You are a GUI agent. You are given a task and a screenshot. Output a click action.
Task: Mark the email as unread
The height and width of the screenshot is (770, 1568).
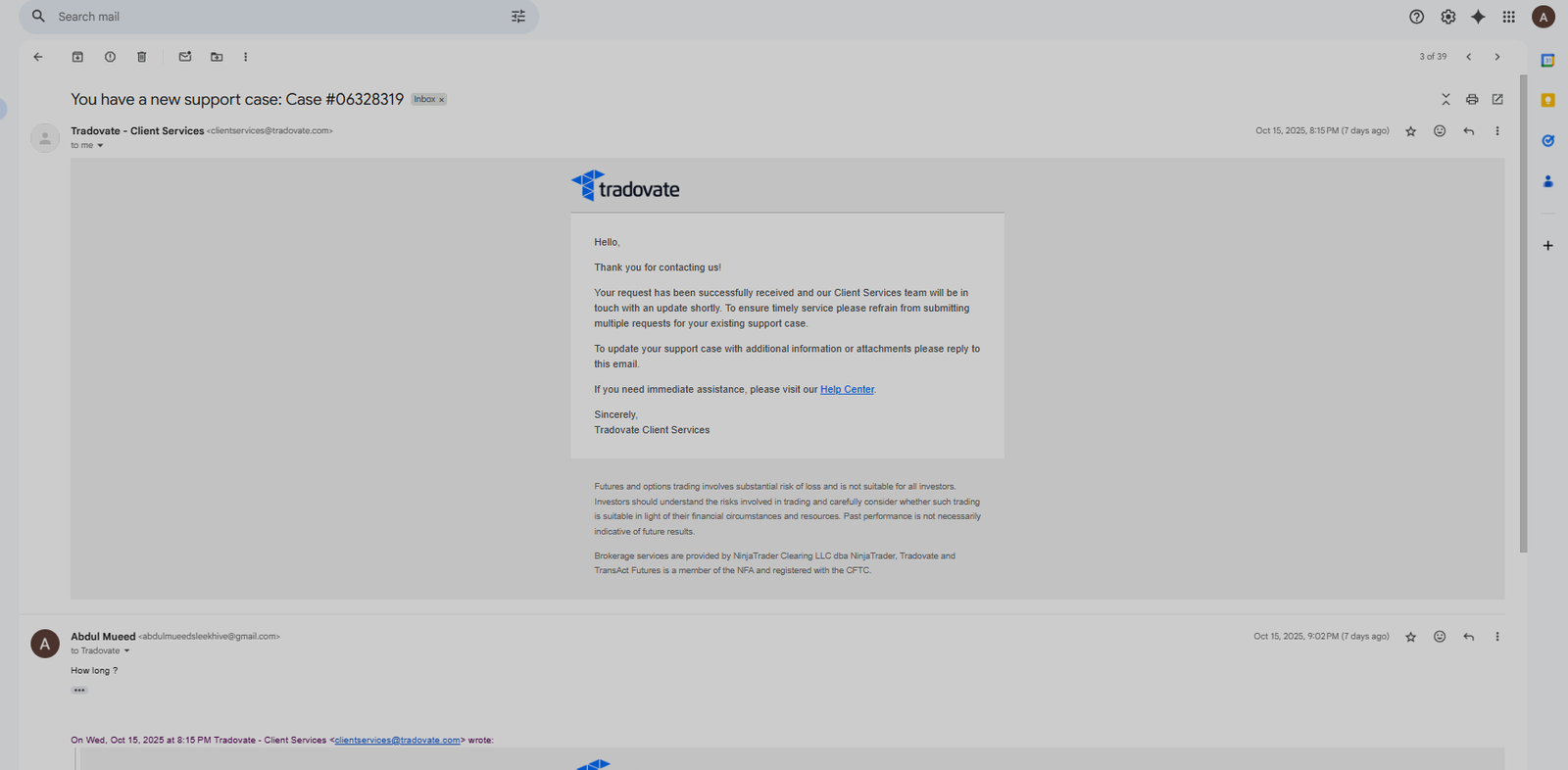(x=185, y=57)
